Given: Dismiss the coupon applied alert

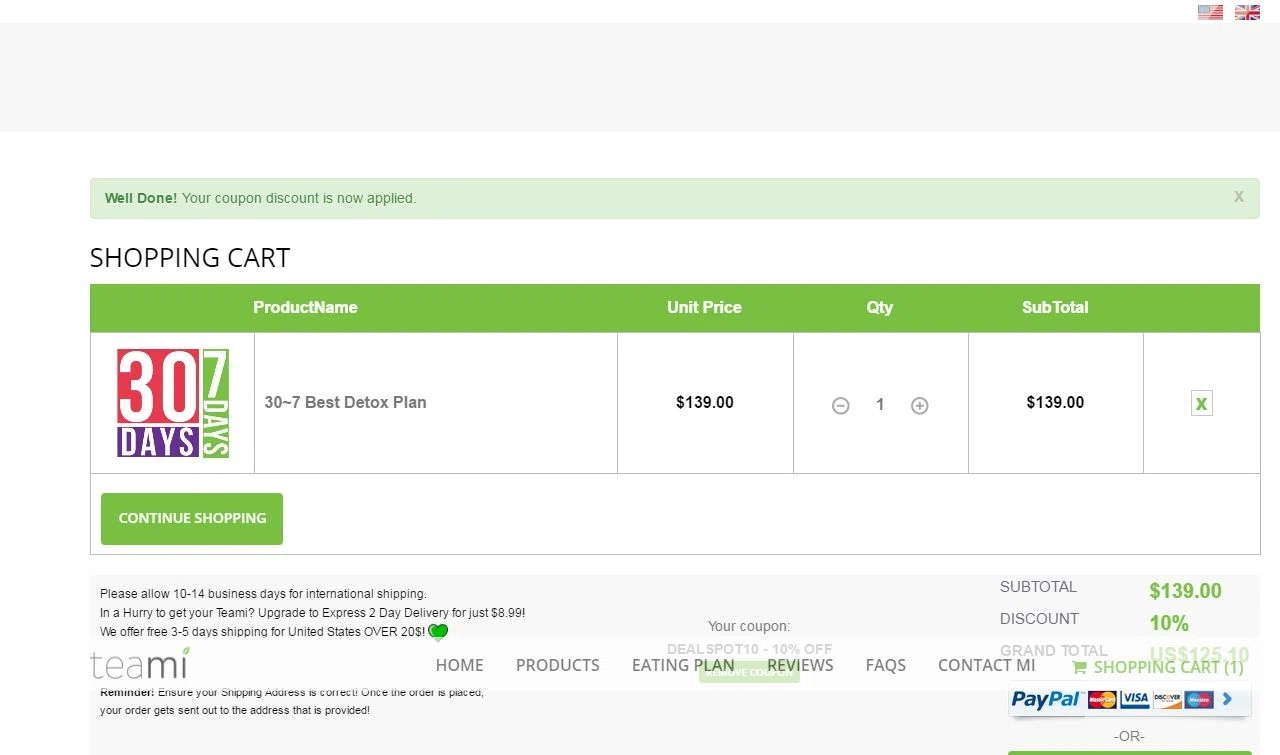Looking at the screenshot, I should click(1238, 197).
